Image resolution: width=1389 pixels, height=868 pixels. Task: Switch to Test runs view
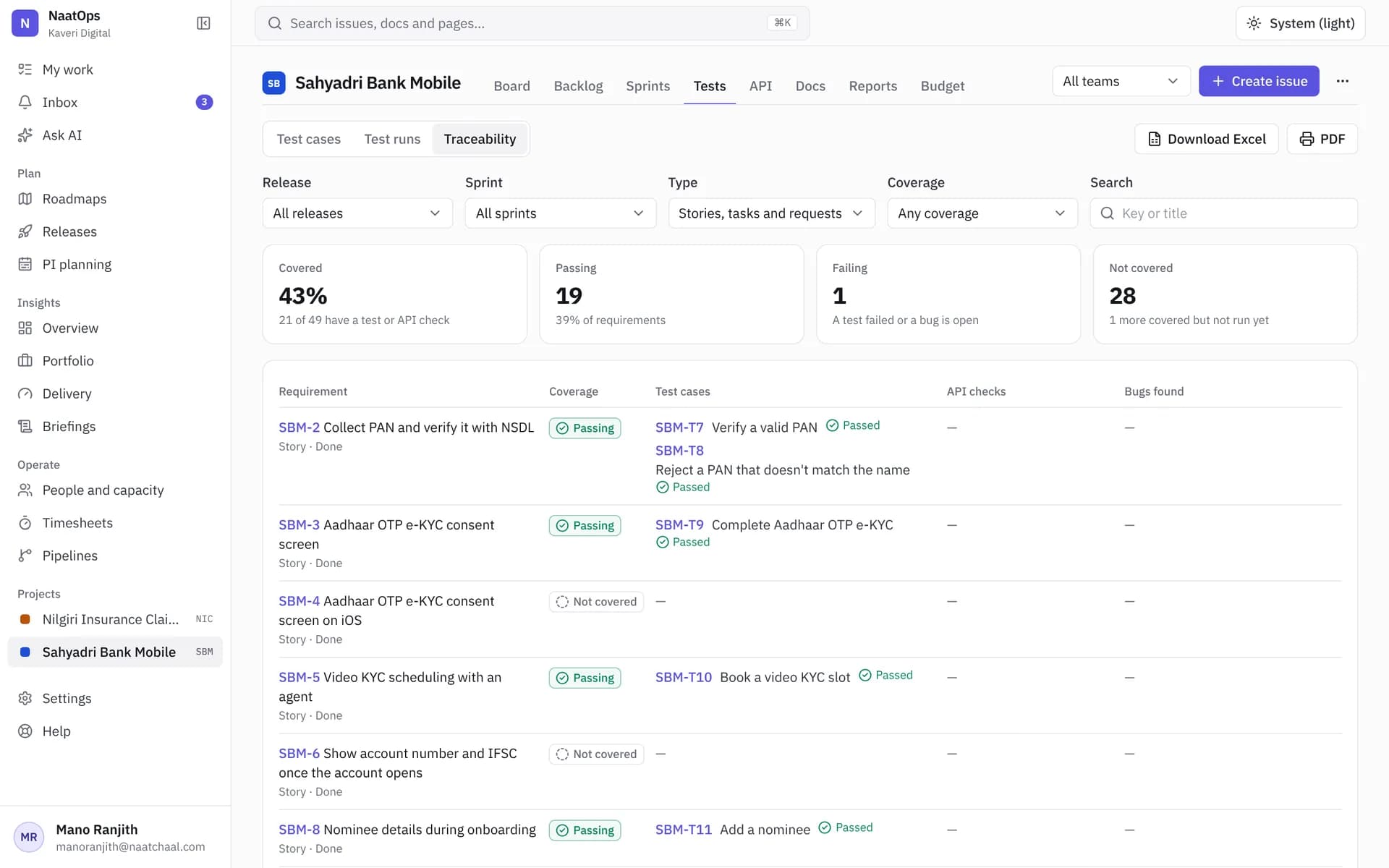[392, 139]
